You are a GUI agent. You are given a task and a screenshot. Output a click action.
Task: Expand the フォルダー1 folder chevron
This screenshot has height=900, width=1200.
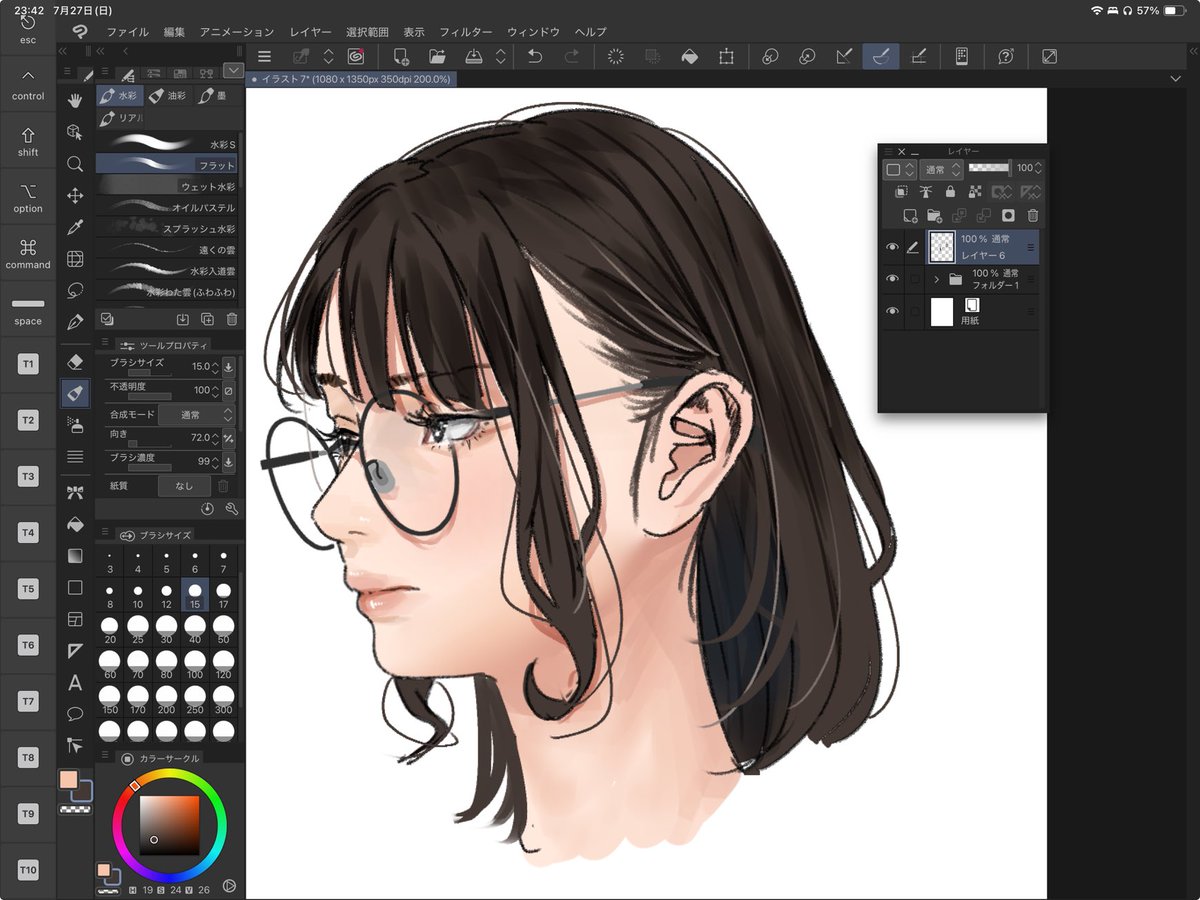pos(937,279)
